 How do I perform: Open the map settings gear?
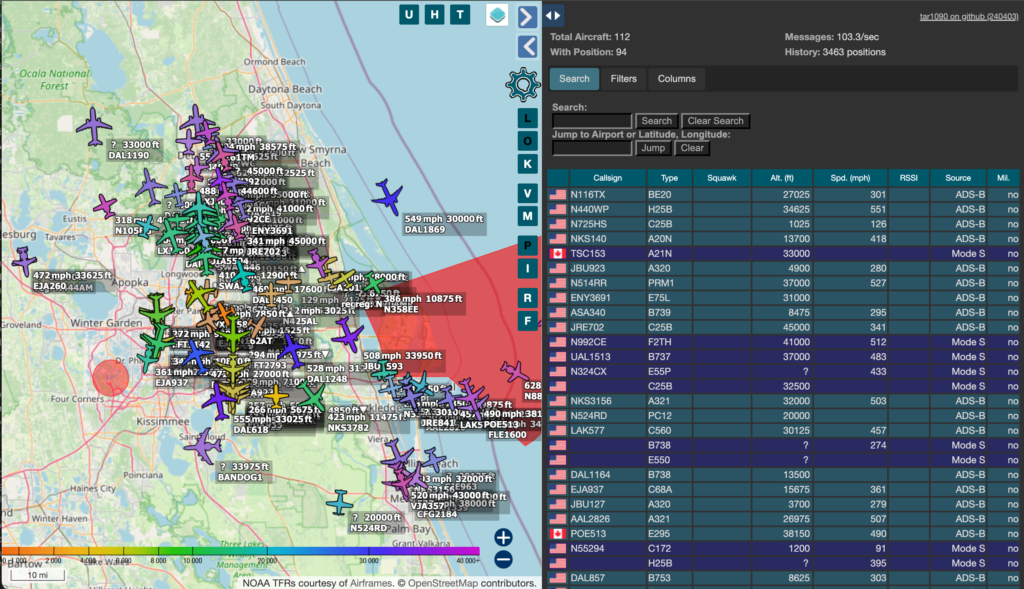522,85
